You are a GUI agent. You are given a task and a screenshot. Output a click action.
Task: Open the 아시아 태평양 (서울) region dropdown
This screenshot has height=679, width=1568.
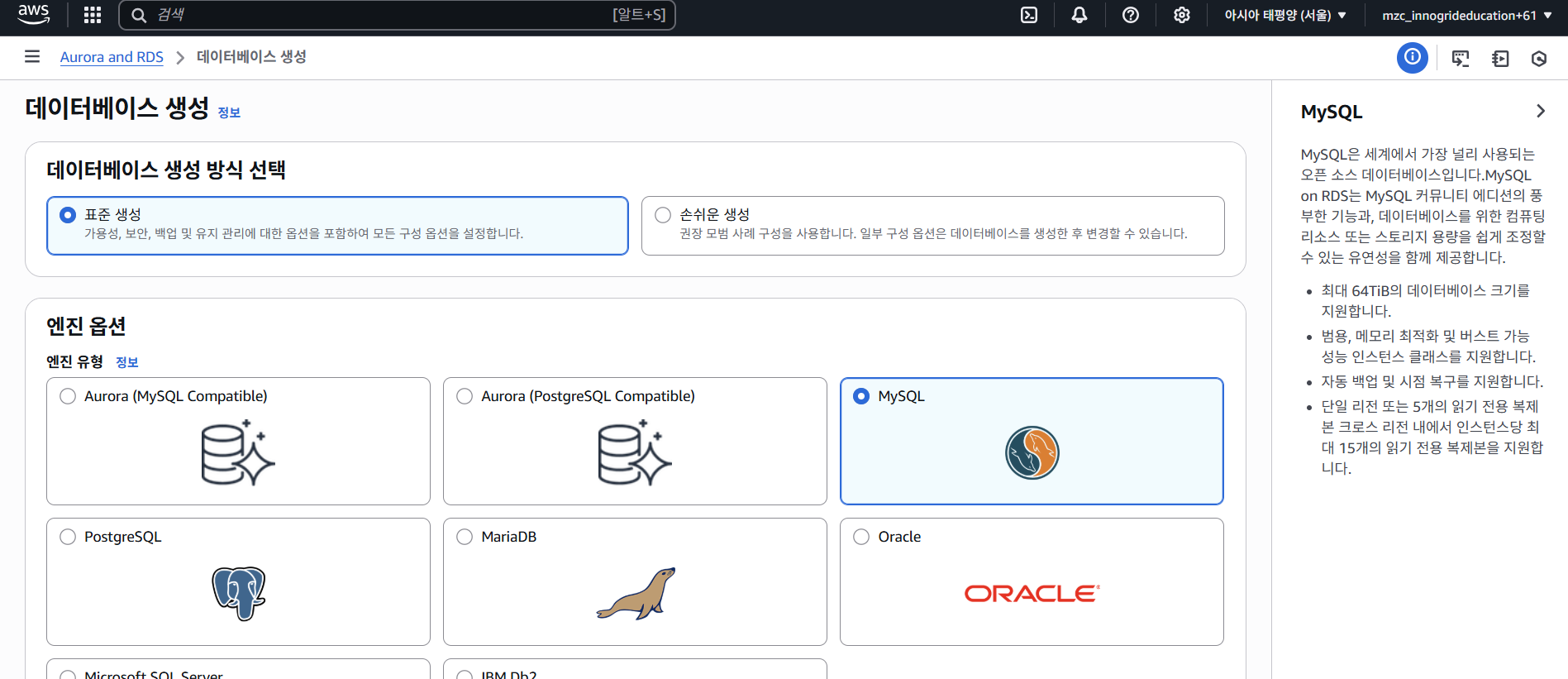point(1285,15)
